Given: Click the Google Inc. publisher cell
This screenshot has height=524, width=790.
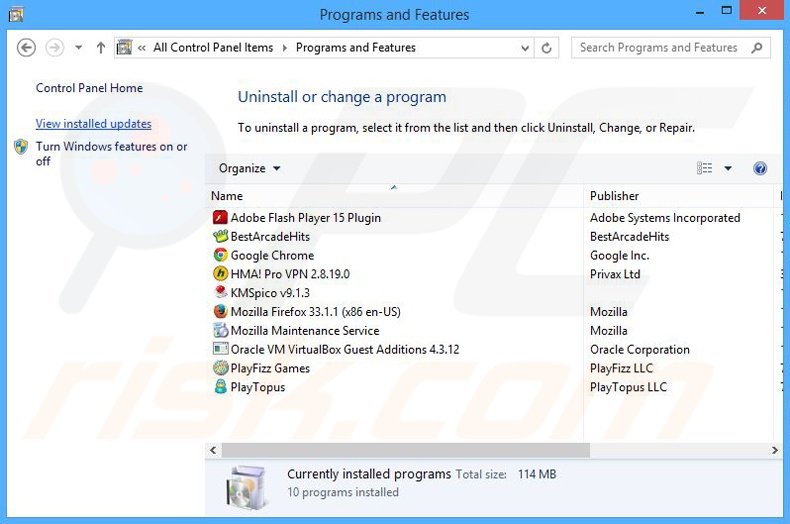Looking at the screenshot, I should point(619,255).
